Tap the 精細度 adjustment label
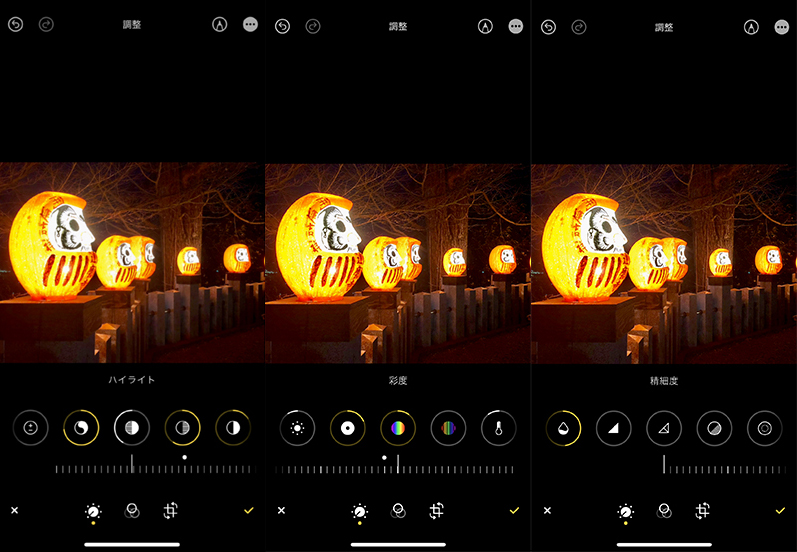The height and width of the screenshot is (552, 797). pos(664,381)
